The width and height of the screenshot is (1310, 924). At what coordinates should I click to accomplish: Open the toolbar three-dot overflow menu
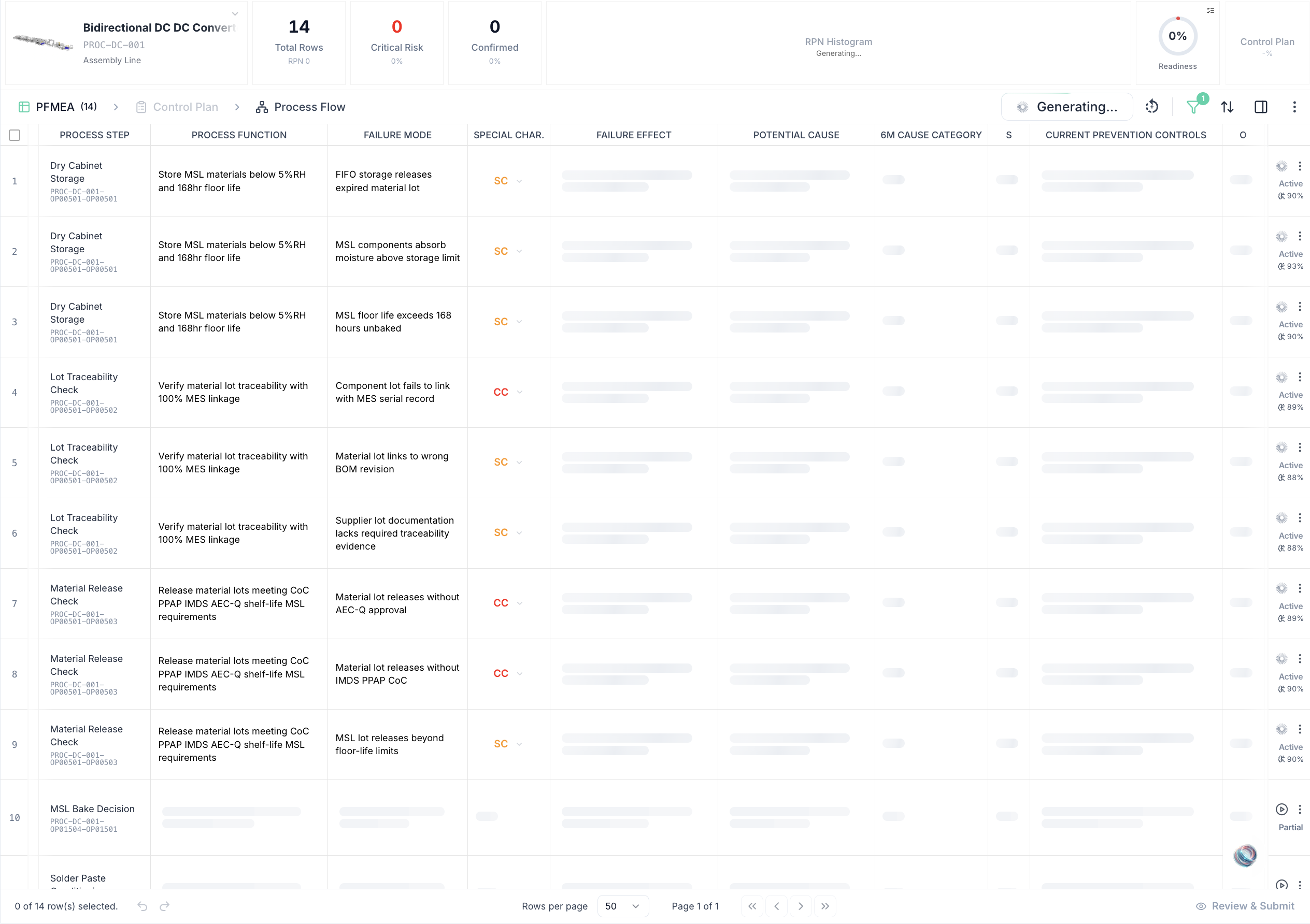point(1294,107)
